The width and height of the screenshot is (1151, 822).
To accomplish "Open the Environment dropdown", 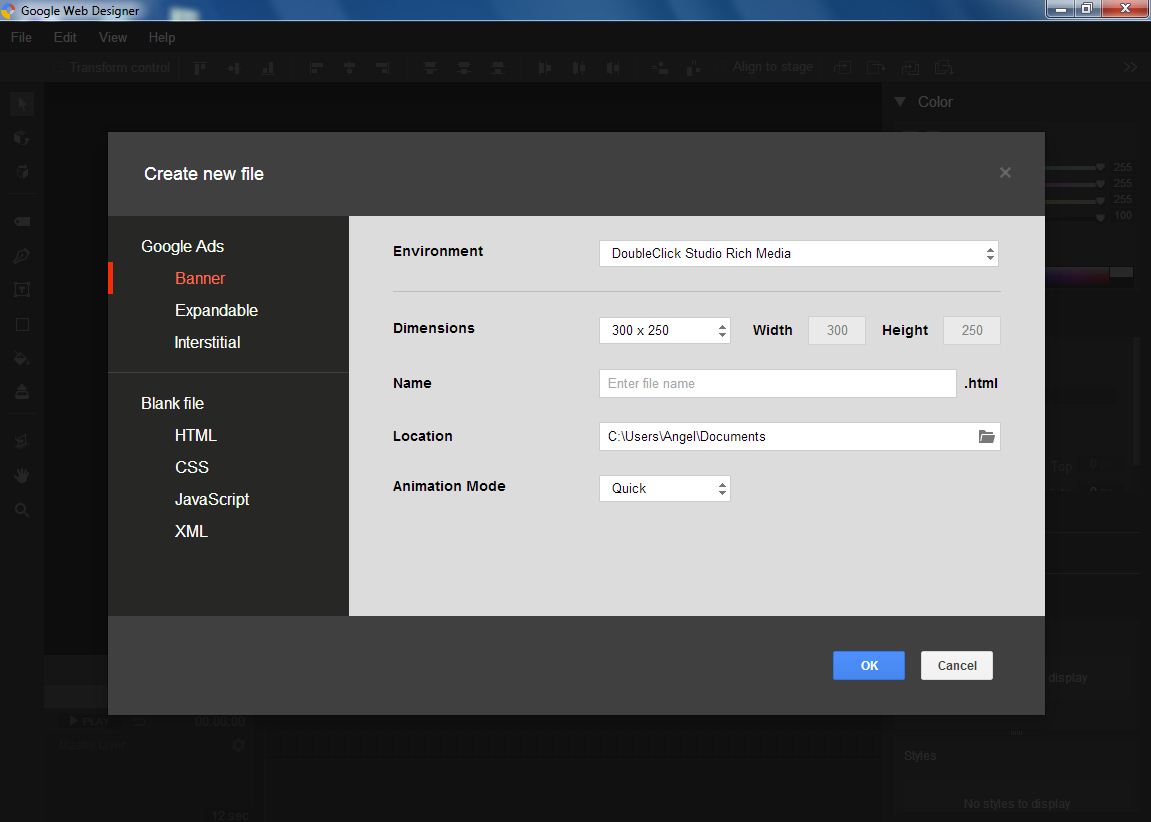I will coord(799,253).
